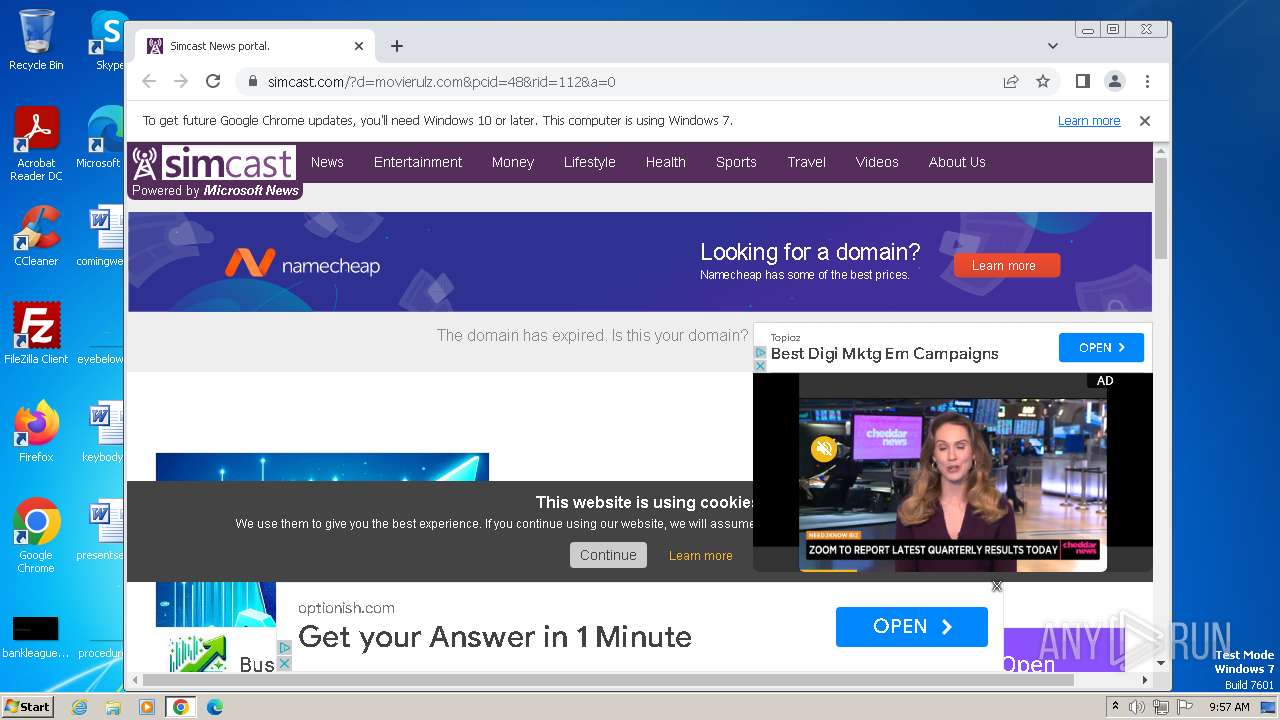Click the Topioz ad OPEN button

(x=1101, y=347)
